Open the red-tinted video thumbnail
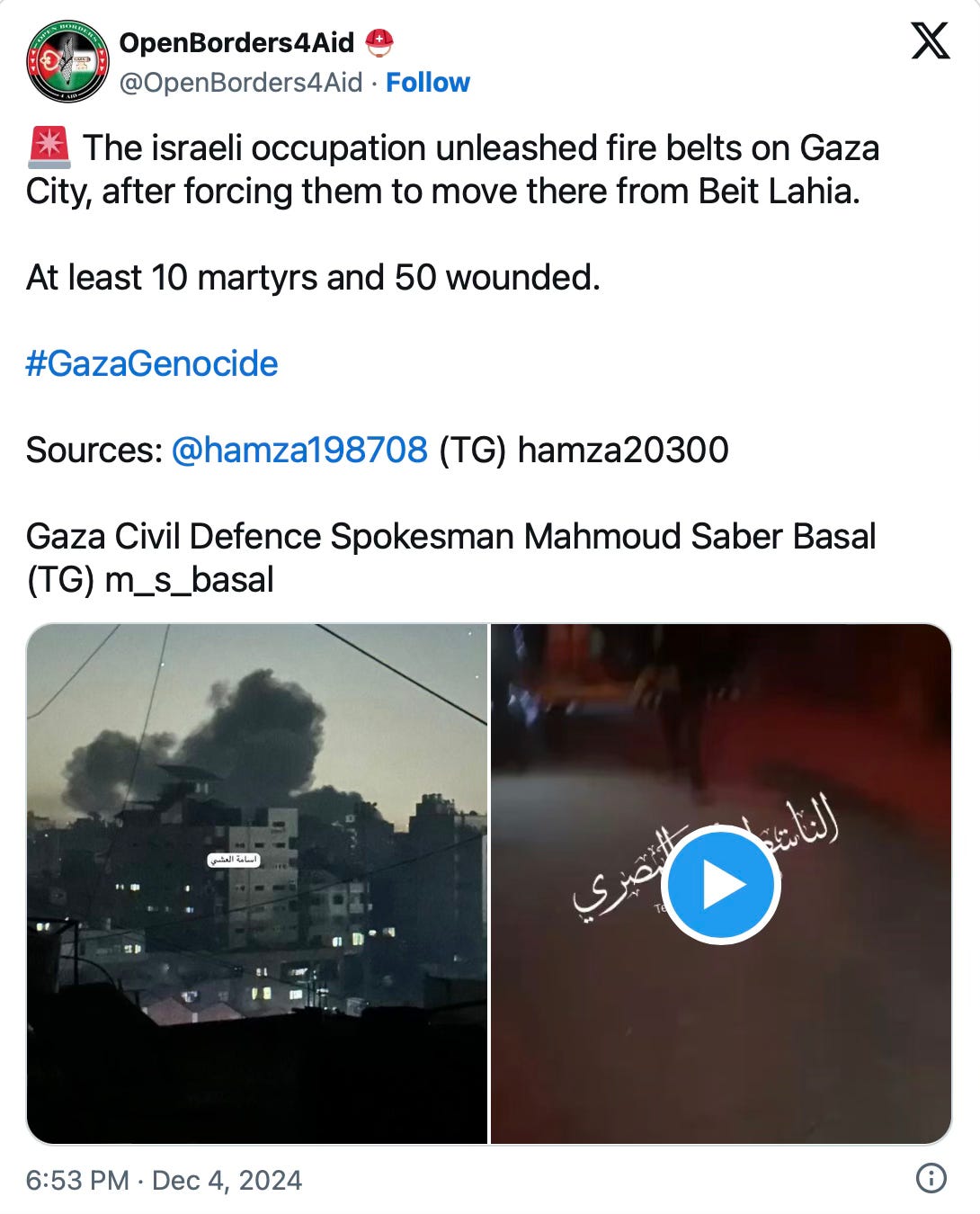This screenshot has width=980, height=1214. (x=721, y=884)
